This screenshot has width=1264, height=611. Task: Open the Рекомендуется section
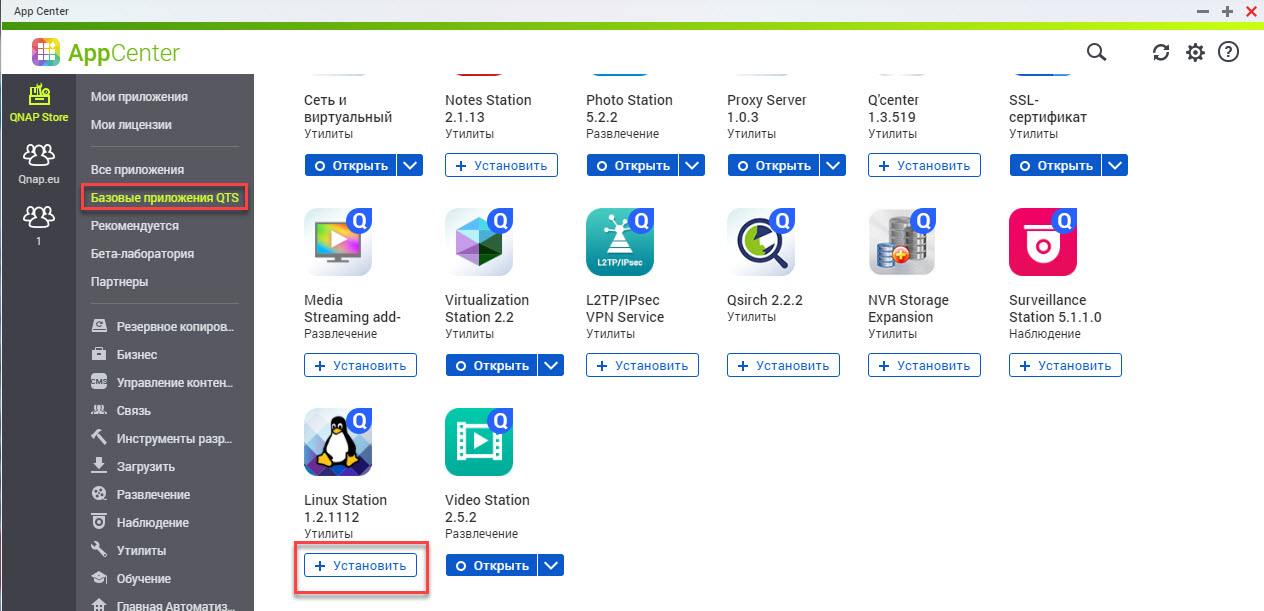[134, 226]
